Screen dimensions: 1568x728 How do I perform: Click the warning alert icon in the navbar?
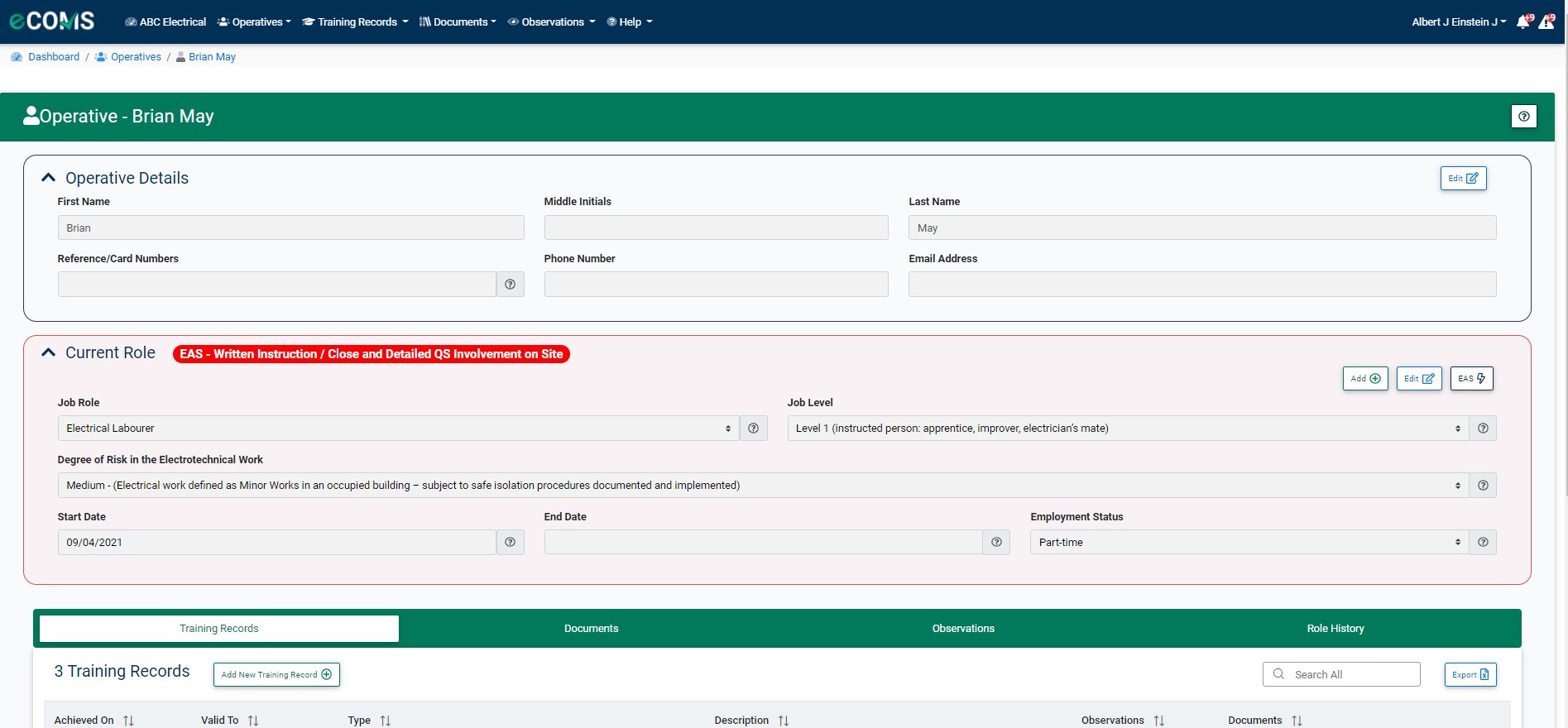(x=1546, y=22)
